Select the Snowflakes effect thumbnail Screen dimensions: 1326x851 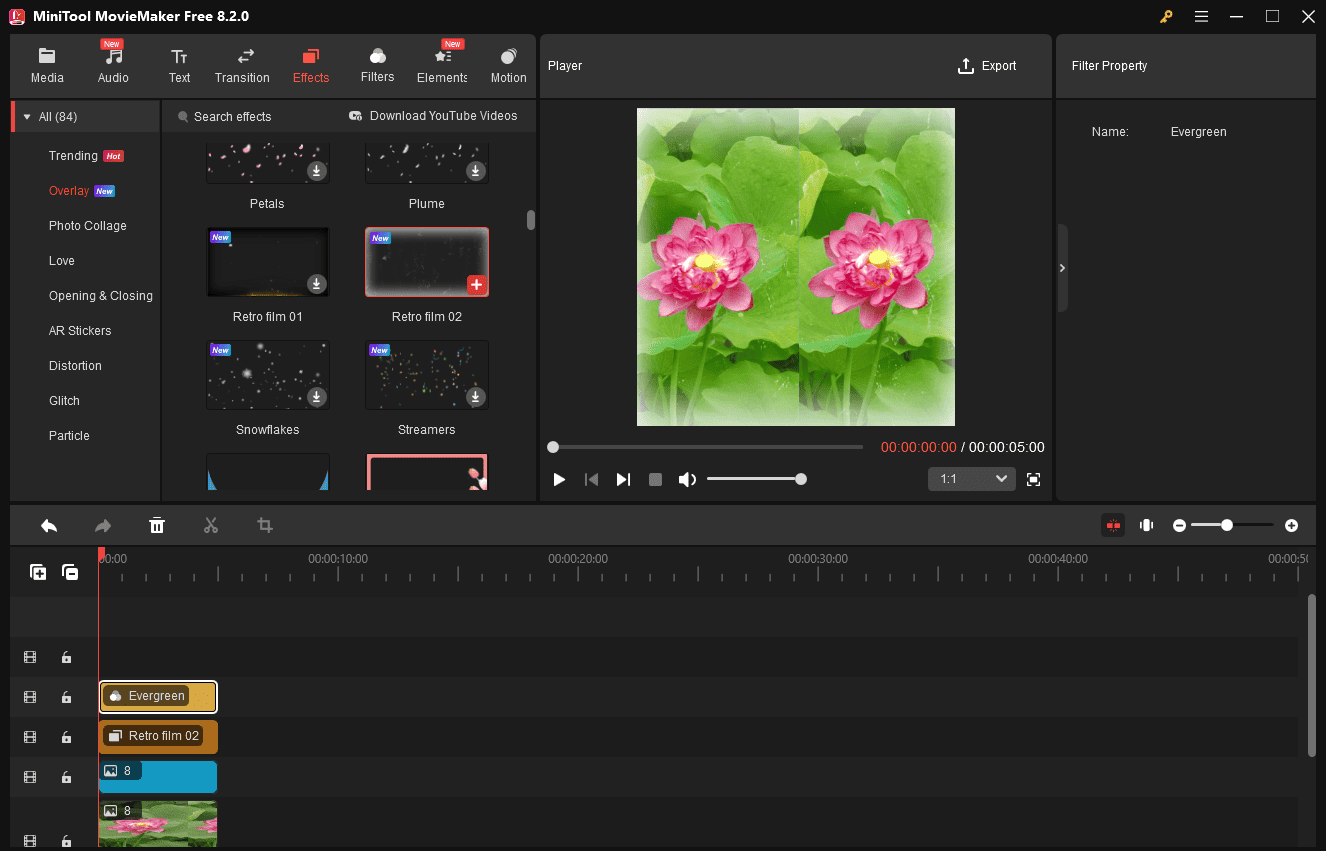[267, 375]
